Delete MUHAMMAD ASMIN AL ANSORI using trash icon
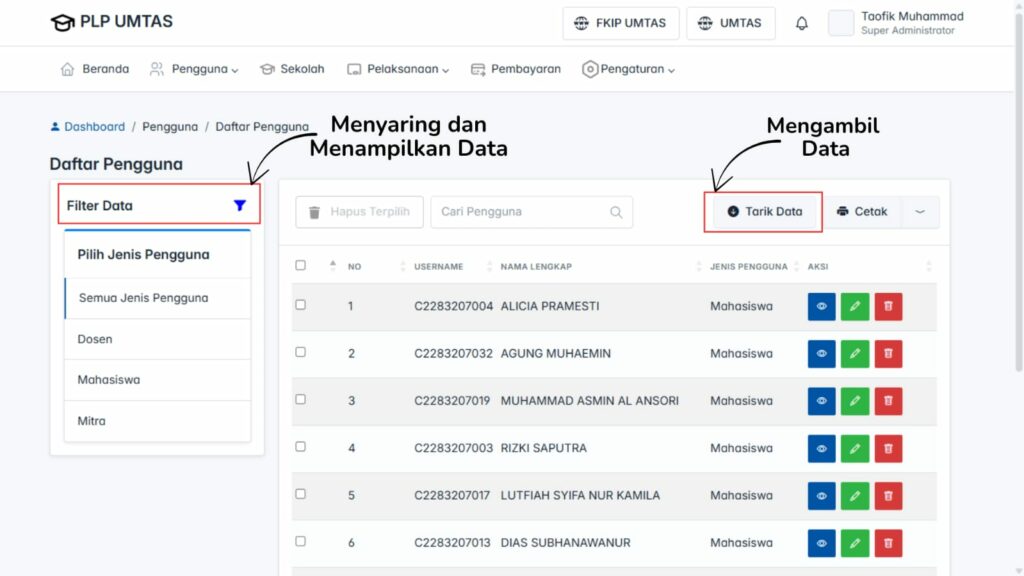This screenshot has width=1024, height=576. [888, 401]
